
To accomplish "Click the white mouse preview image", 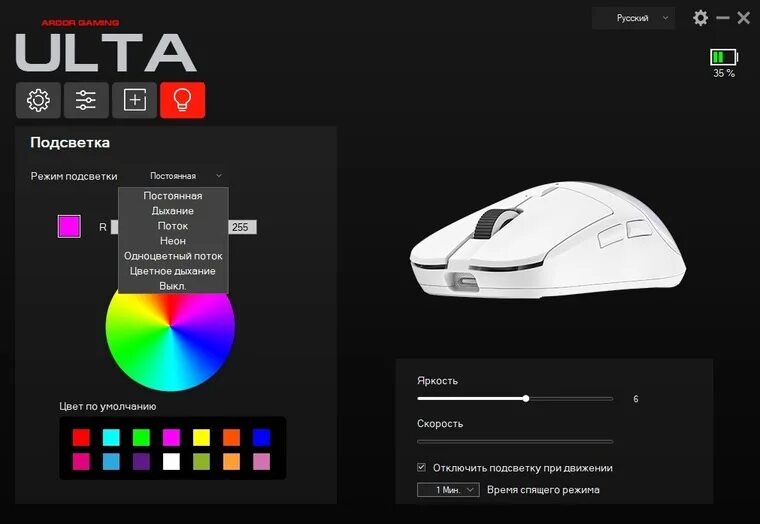I will click(547, 239).
